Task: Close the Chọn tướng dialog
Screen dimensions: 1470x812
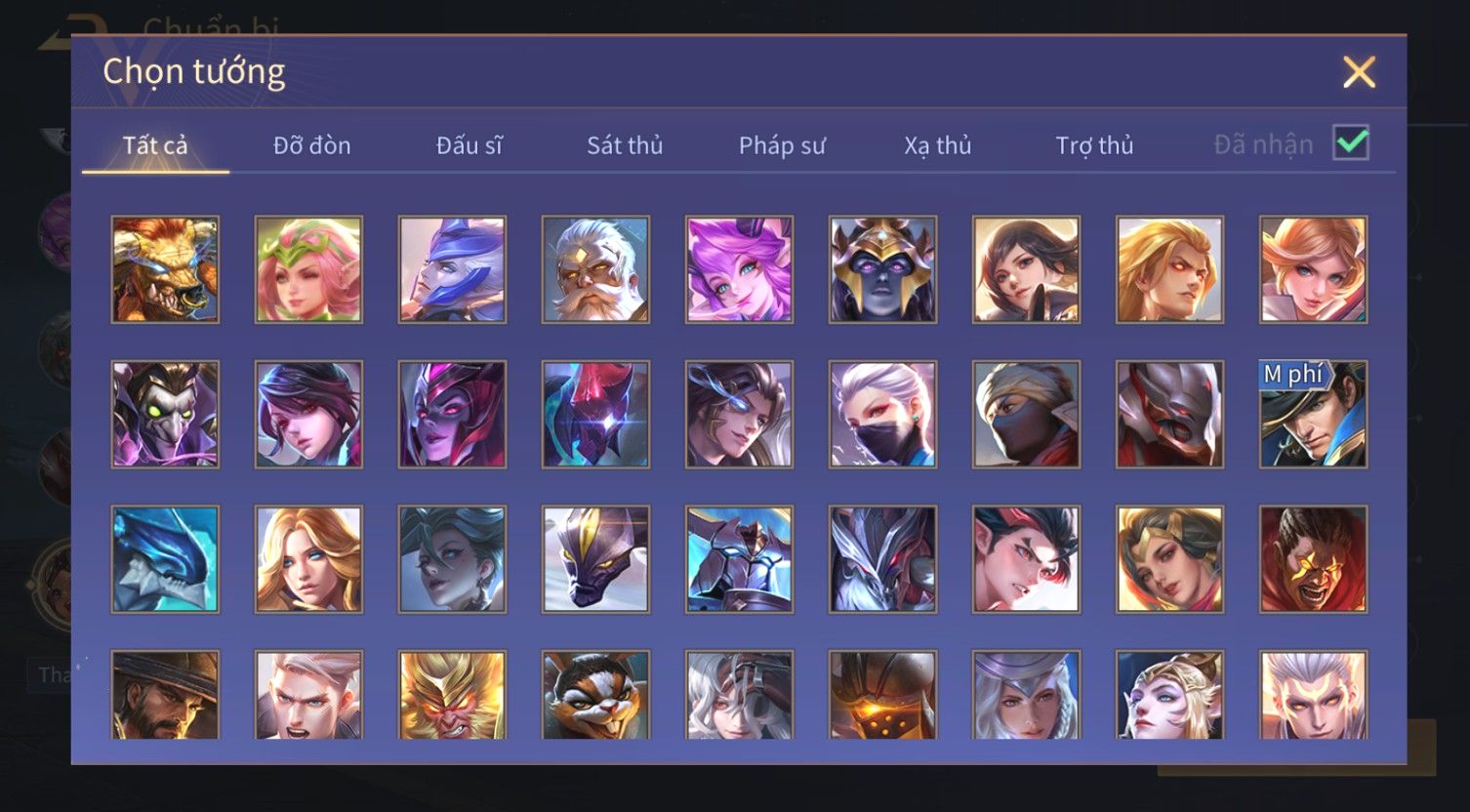Action: click(x=1359, y=72)
